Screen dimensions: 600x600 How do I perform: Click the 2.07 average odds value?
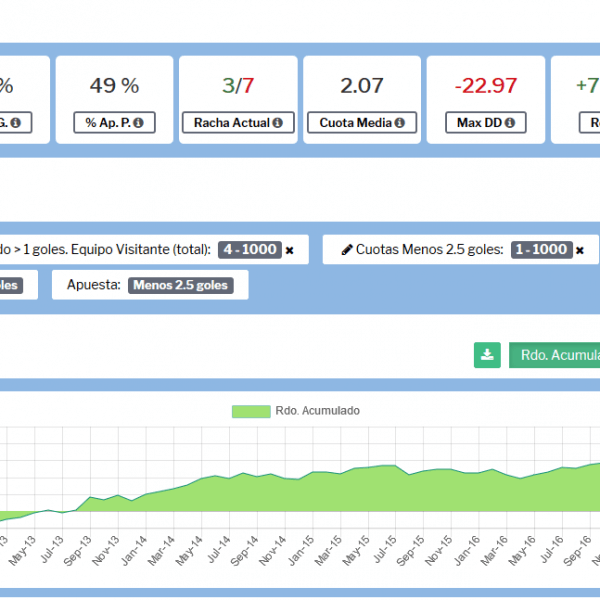pos(362,85)
